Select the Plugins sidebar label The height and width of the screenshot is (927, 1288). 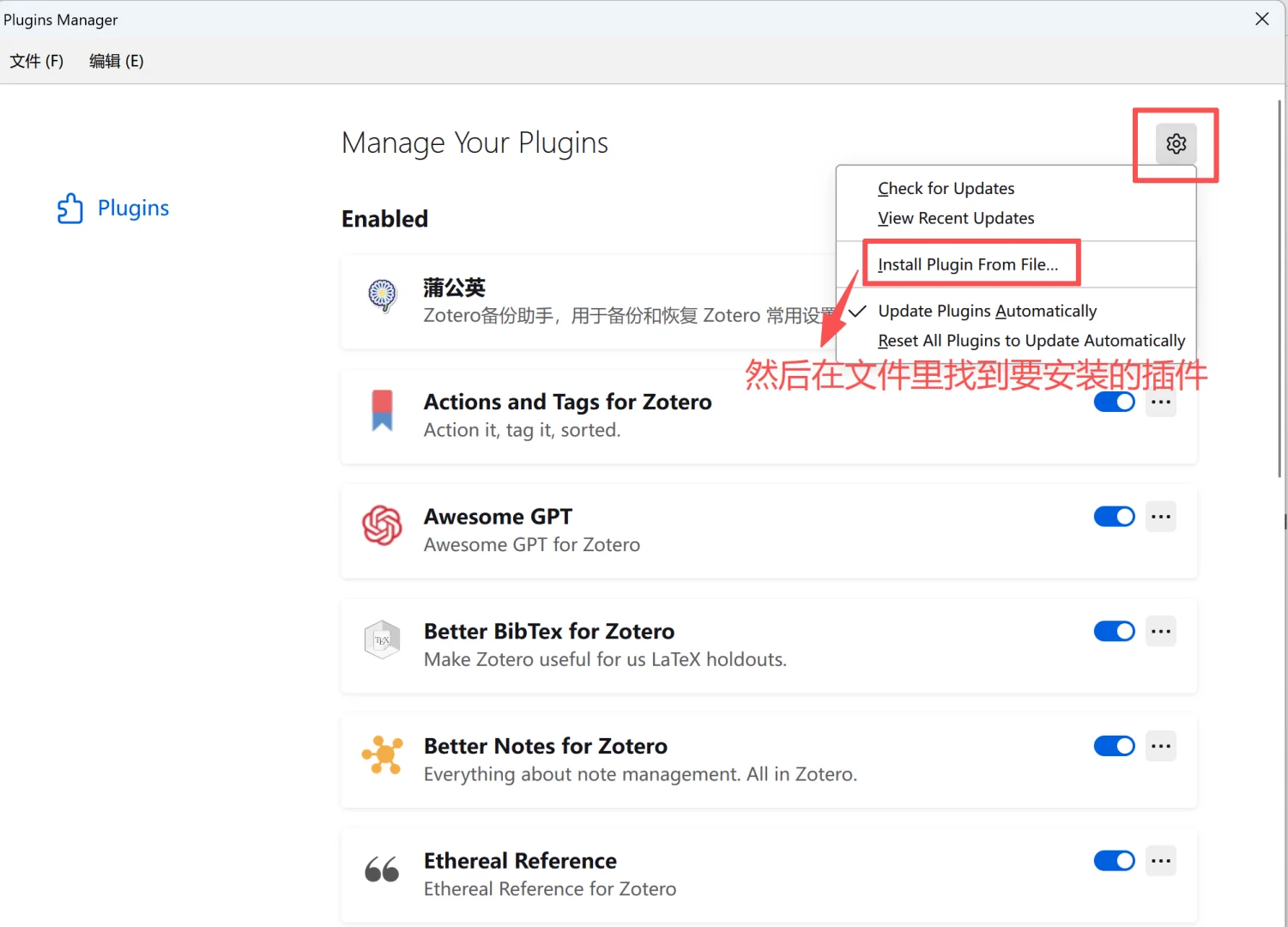[134, 209]
